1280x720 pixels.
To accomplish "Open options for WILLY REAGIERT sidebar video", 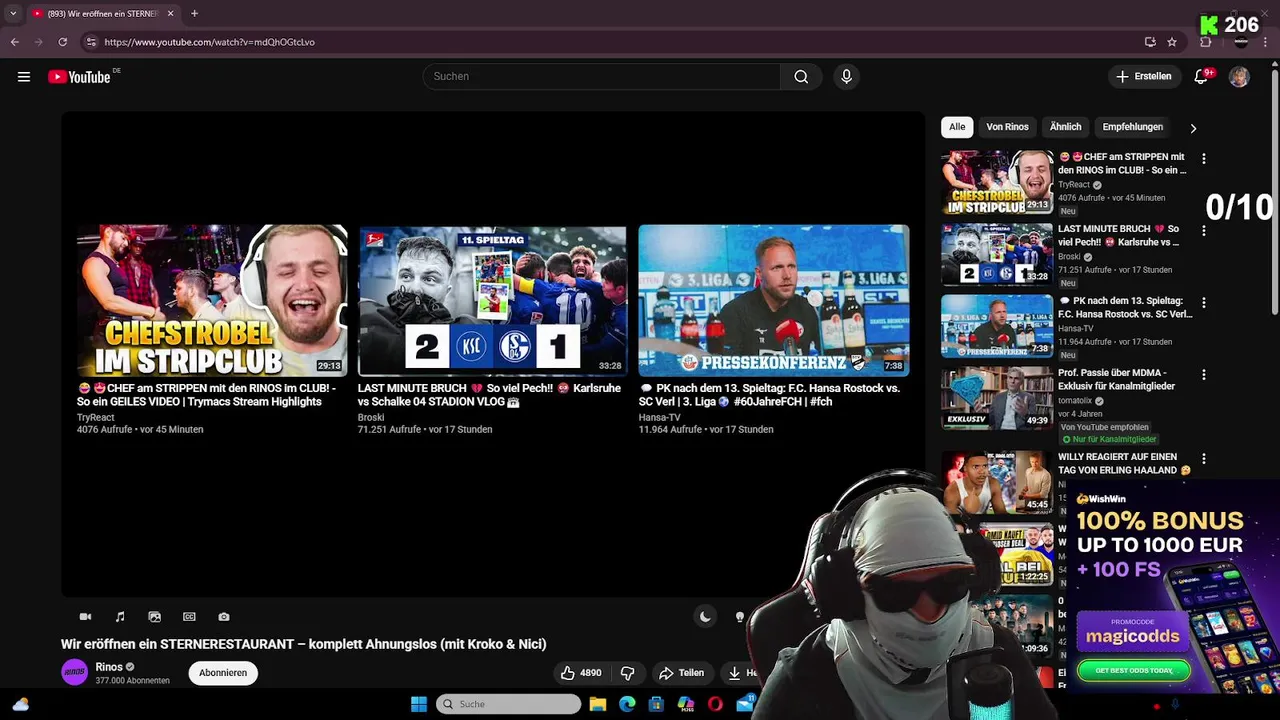I will [x=1204, y=459].
